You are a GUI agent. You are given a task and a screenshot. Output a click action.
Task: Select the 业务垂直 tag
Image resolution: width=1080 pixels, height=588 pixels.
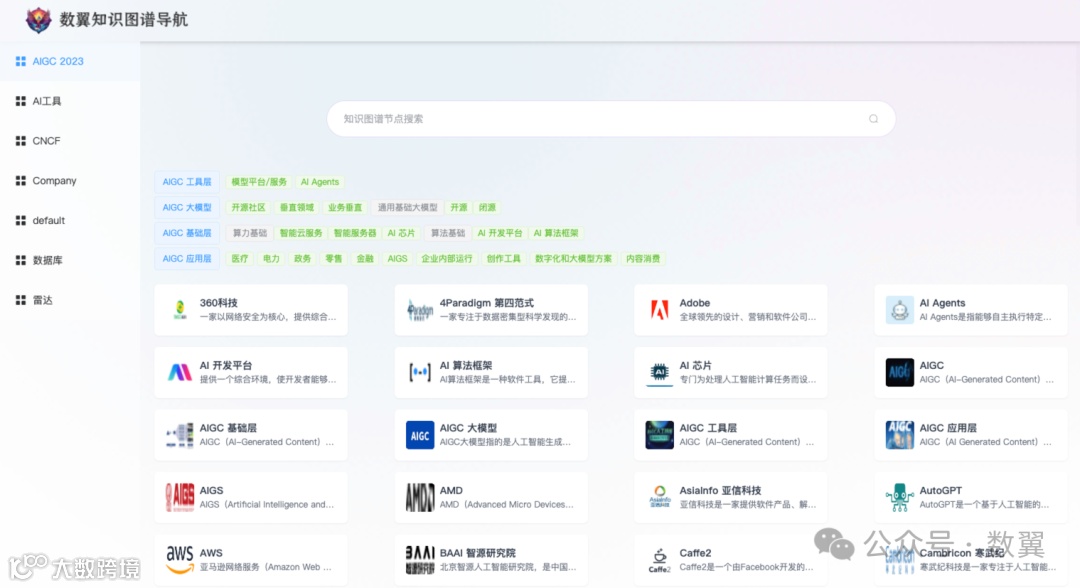tap(345, 207)
